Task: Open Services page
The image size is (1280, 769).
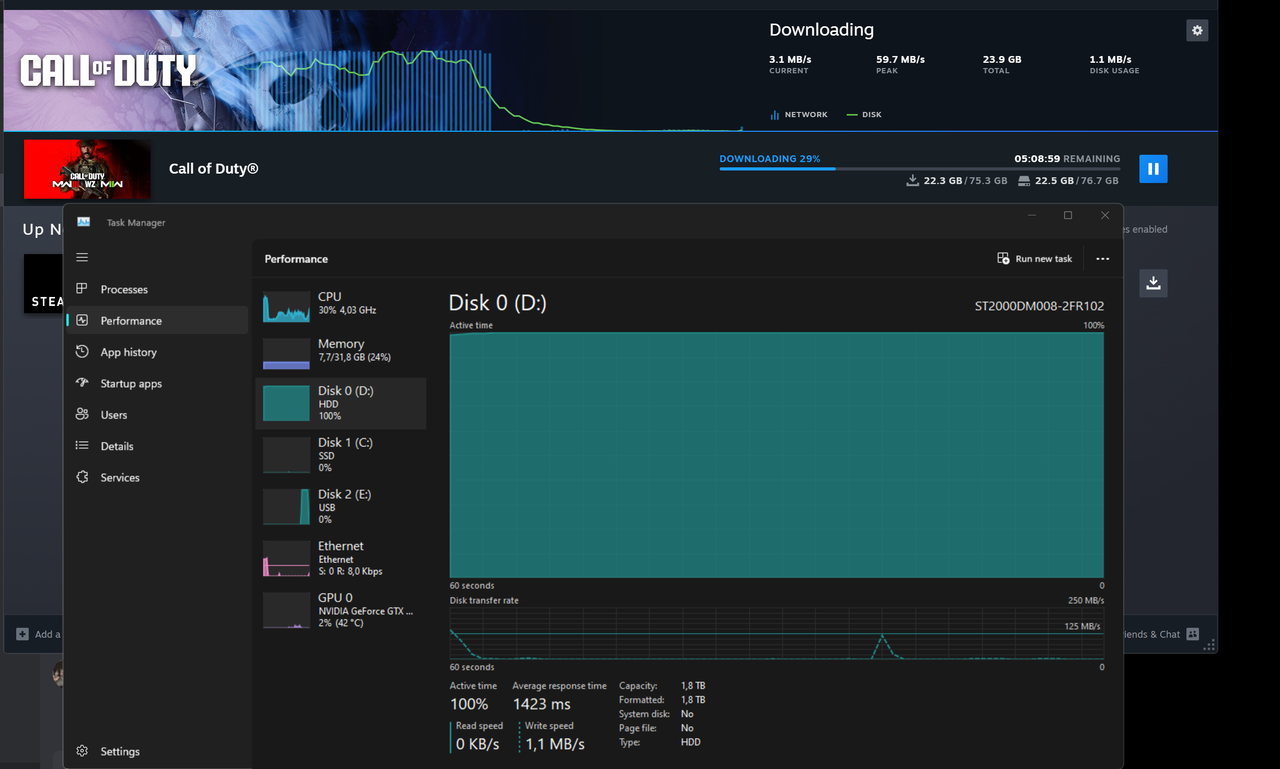Action: pos(157,477)
